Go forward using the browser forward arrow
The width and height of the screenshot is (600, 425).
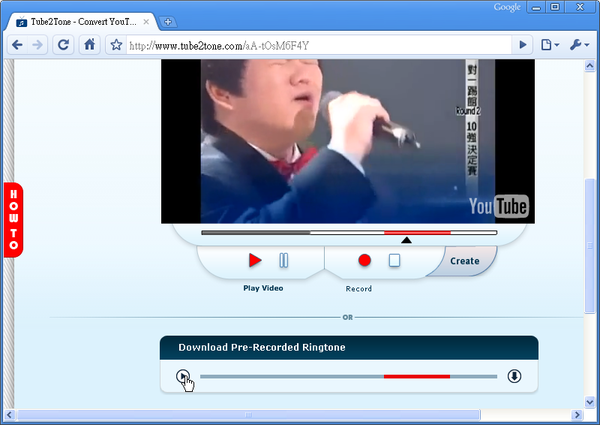point(38,45)
